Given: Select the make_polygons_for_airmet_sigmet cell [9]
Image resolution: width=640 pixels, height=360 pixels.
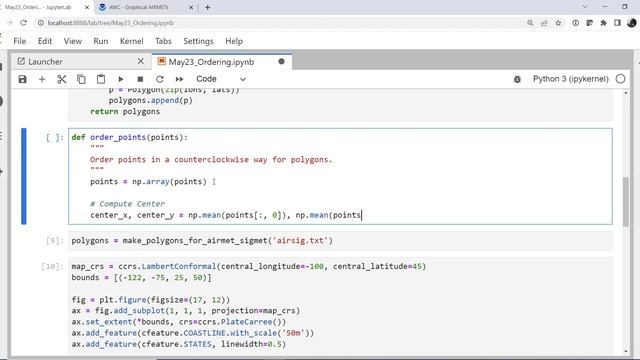Looking at the screenshot, I should coord(340,241).
